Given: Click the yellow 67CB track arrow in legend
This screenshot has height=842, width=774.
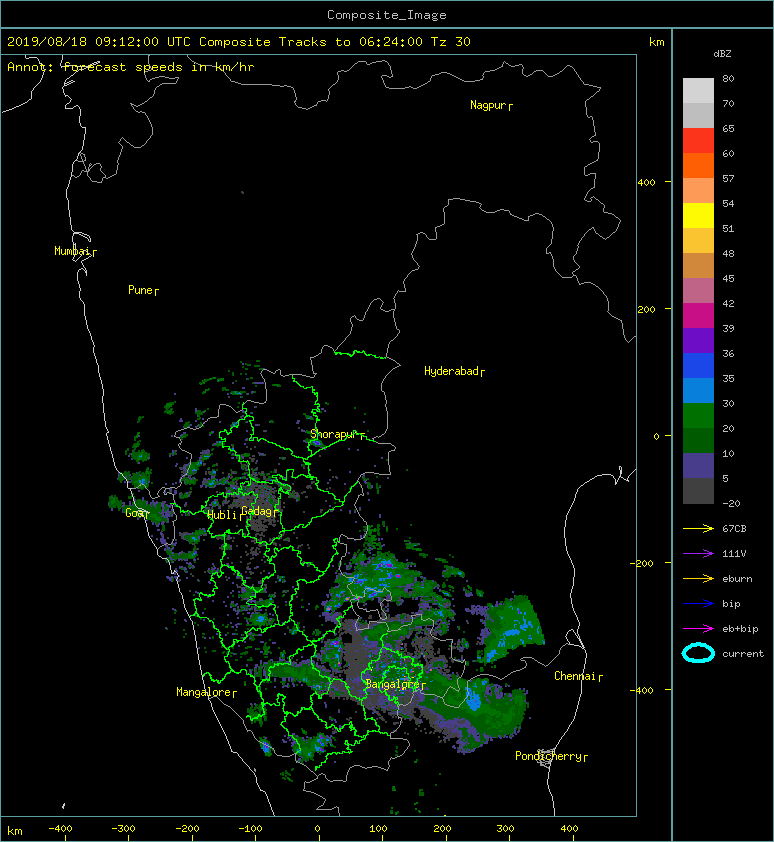Looking at the screenshot, I should coord(698,529).
